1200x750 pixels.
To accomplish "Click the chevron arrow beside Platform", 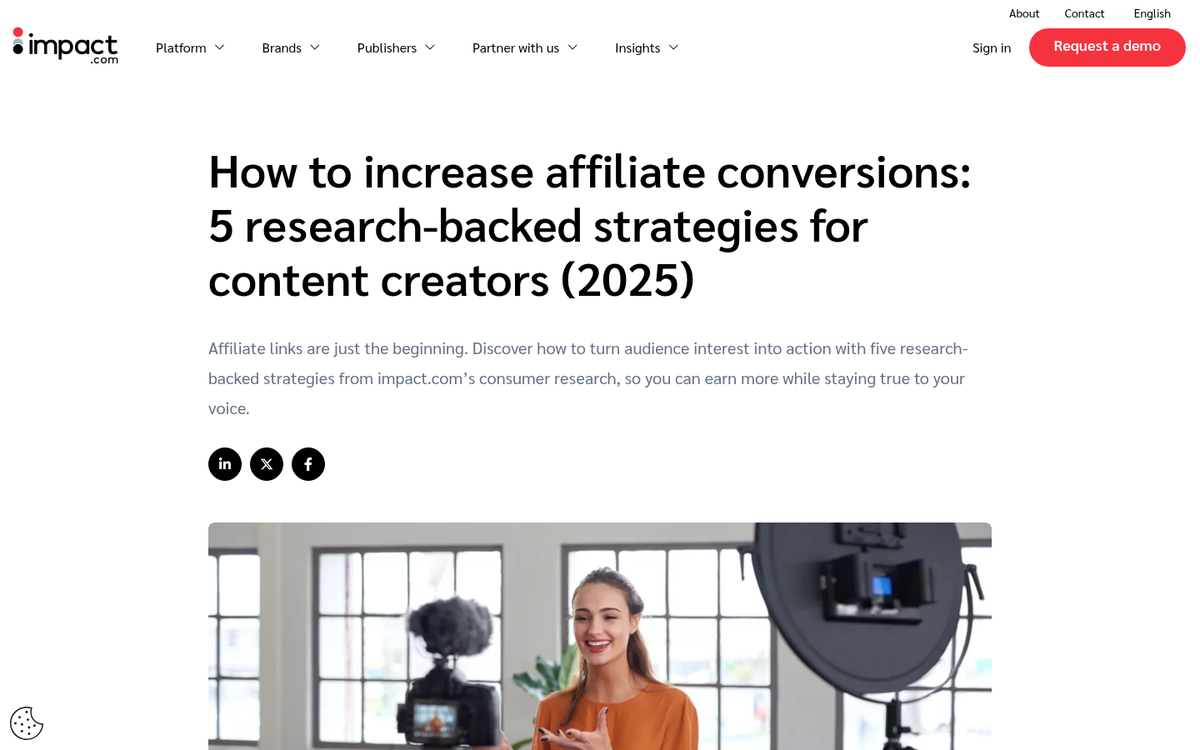I will 220,47.
